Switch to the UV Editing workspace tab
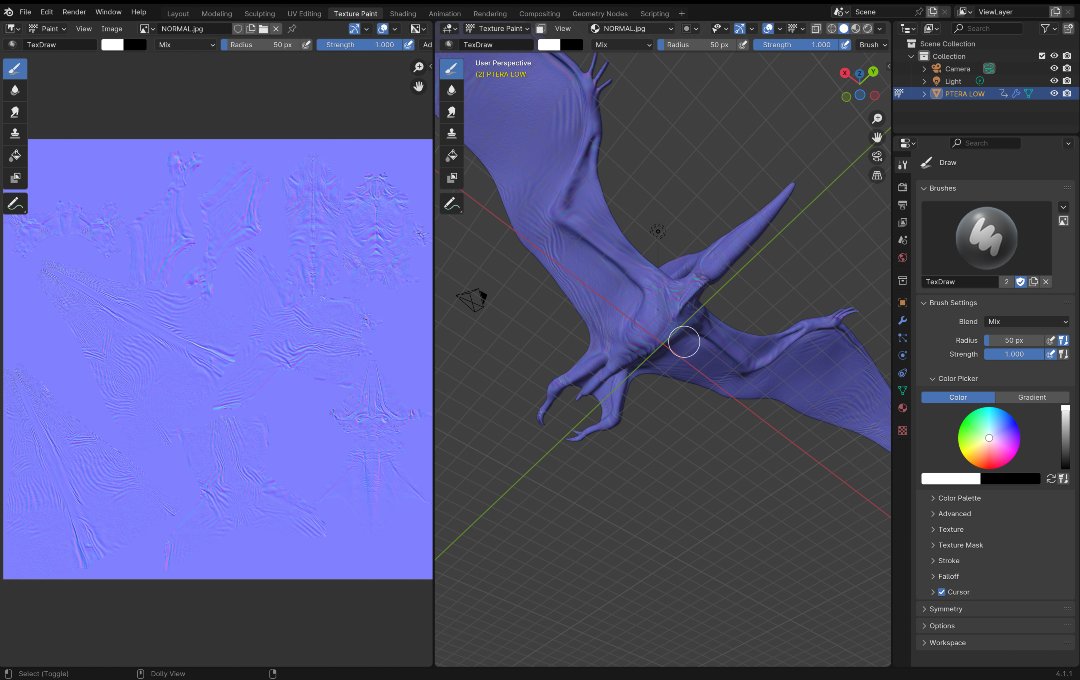1080x680 pixels. [x=304, y=13]
